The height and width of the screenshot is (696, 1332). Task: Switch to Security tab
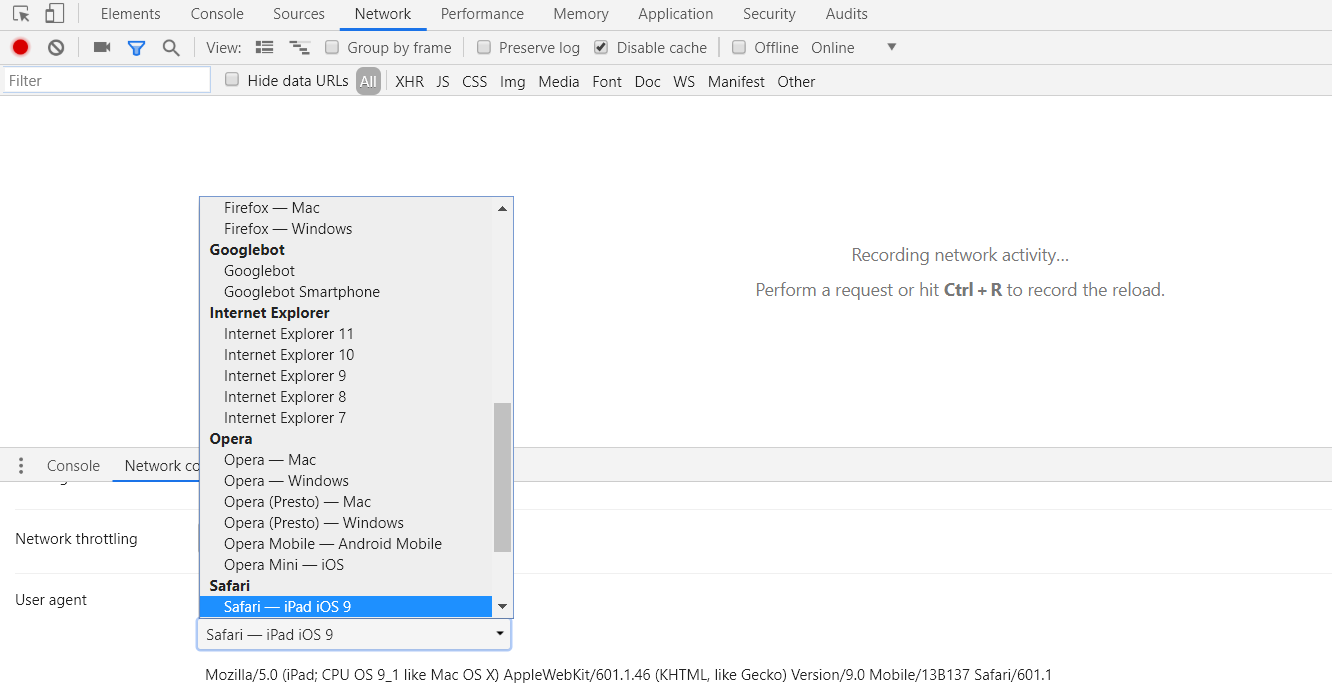pyautogui.click(x=770, y=14)
